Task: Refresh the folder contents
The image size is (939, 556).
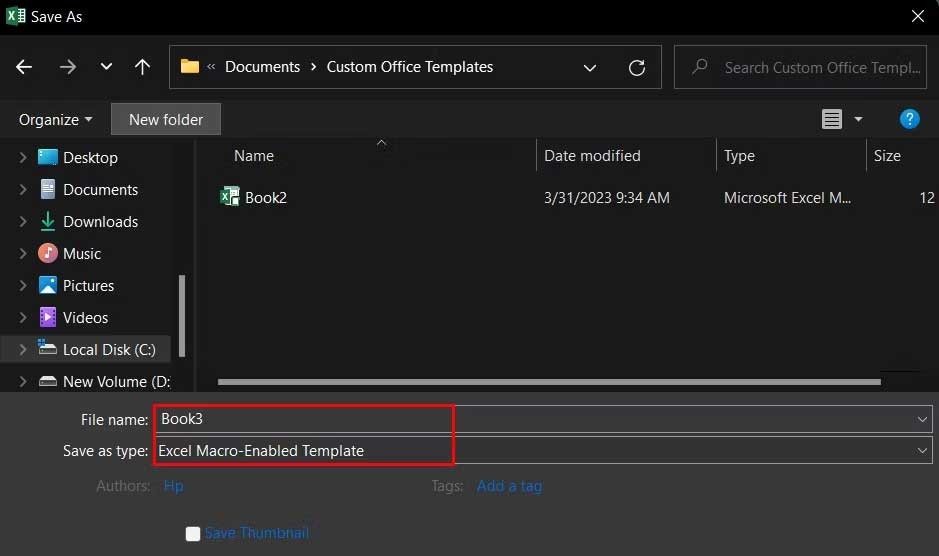Action: 637,68
